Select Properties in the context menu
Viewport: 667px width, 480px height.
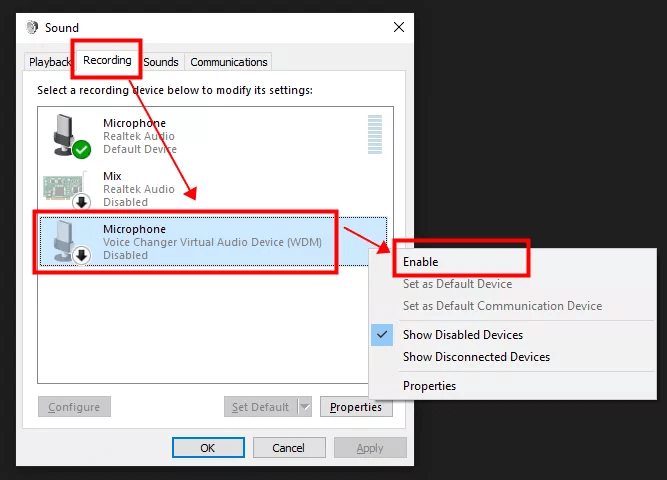[429, 386]
